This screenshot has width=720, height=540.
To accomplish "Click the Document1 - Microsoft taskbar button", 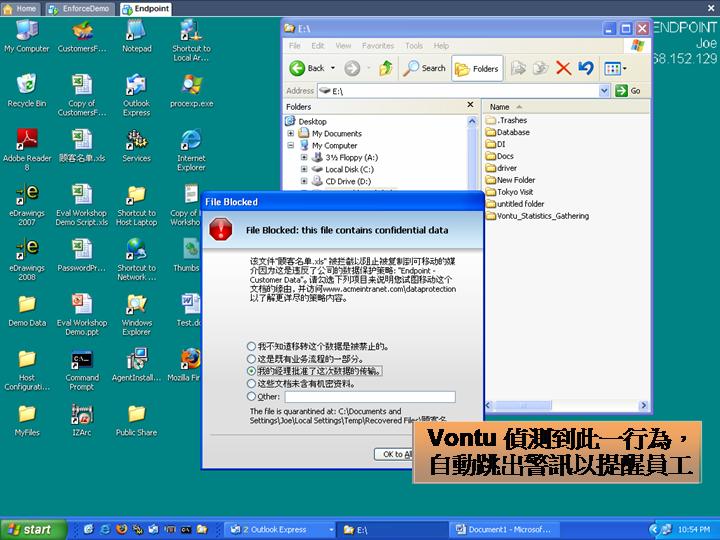I will [504, 529].
